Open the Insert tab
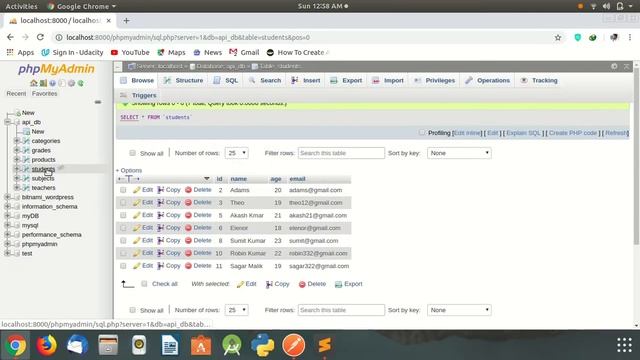 [x=306, y=80]
